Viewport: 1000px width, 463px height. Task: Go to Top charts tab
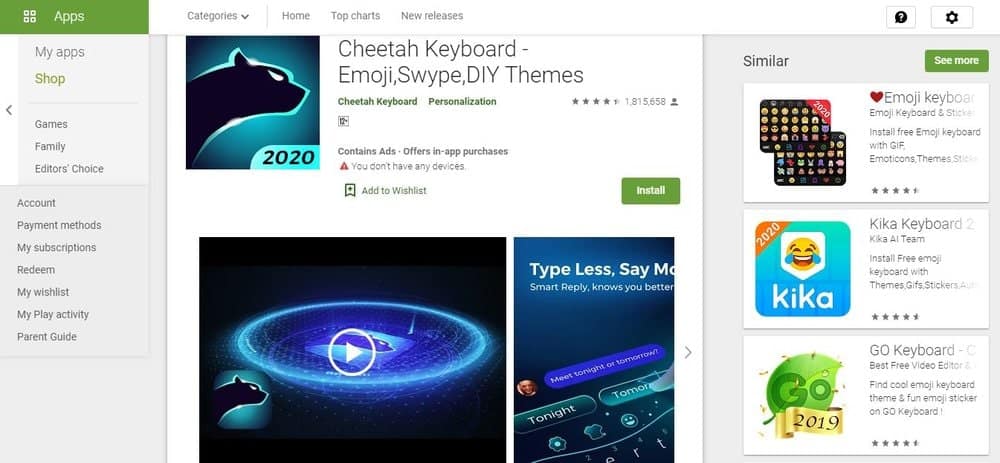coord(355,16)
